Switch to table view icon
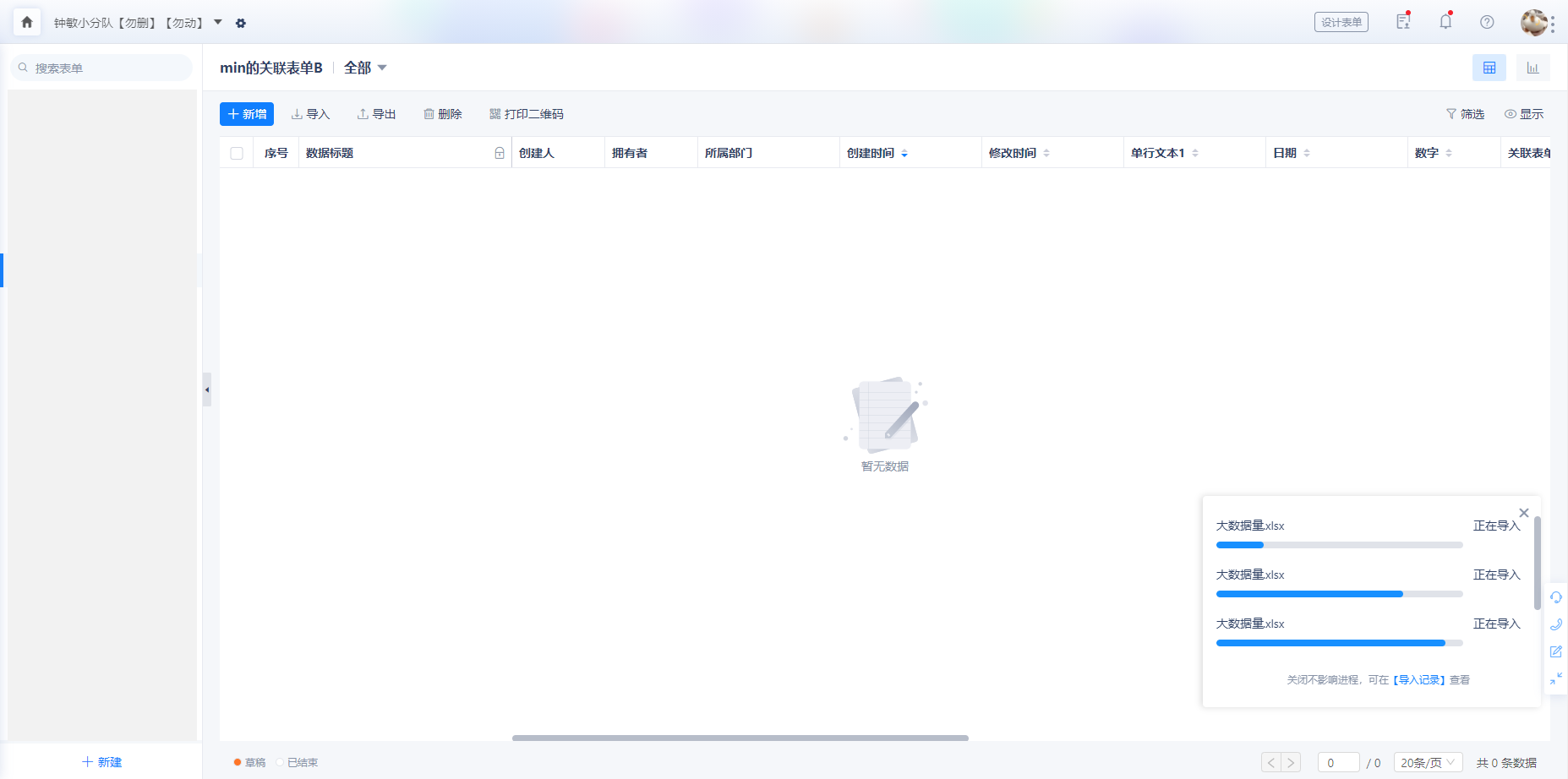 coord(1489,68)
